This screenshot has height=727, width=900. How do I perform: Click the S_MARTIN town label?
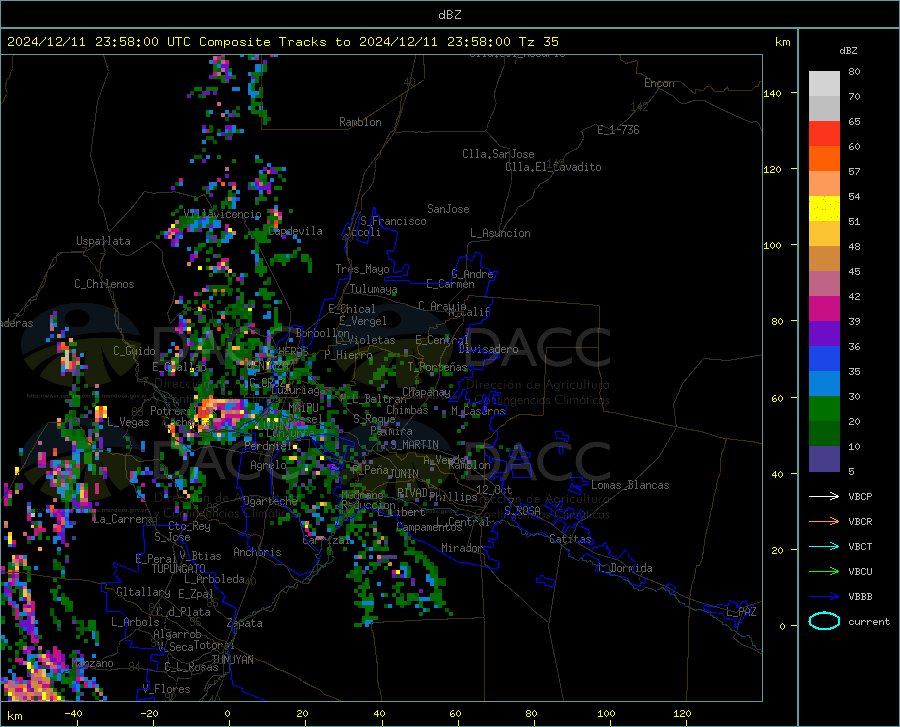pos(414,445)
